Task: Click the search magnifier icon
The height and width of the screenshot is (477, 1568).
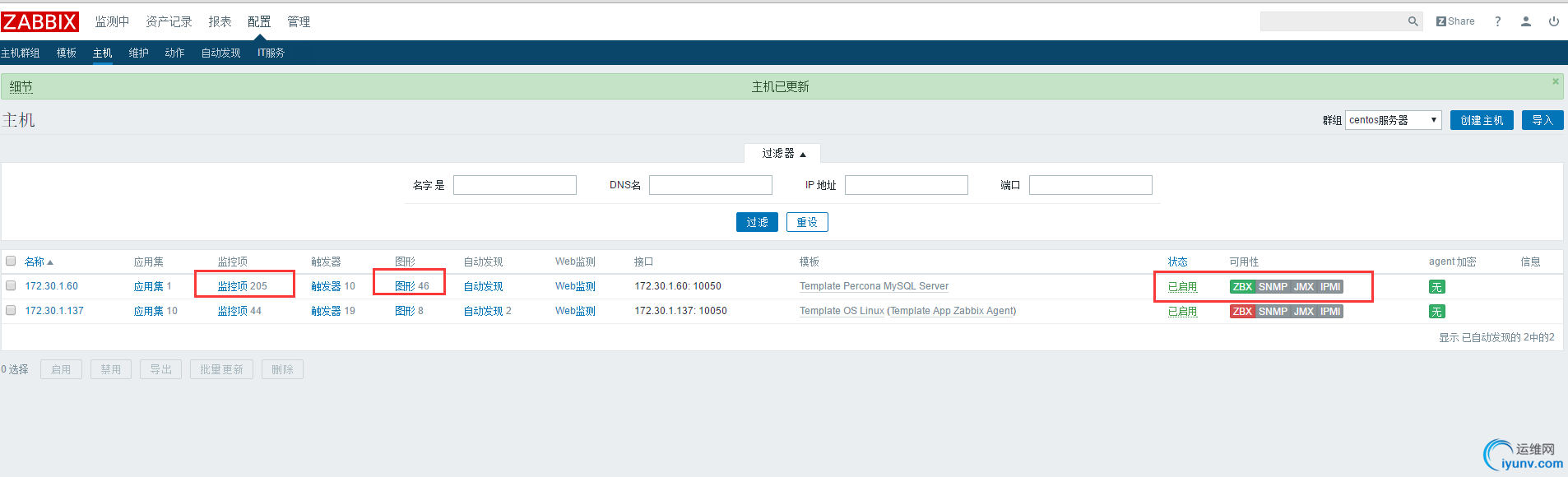Action: [1413, 21]
